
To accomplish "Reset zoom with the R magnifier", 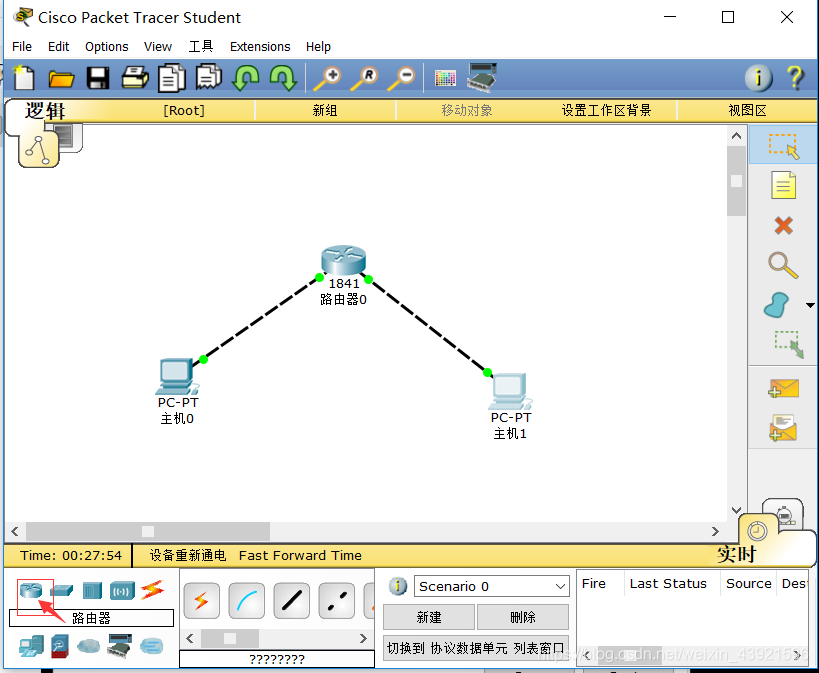I will [364, 78].
